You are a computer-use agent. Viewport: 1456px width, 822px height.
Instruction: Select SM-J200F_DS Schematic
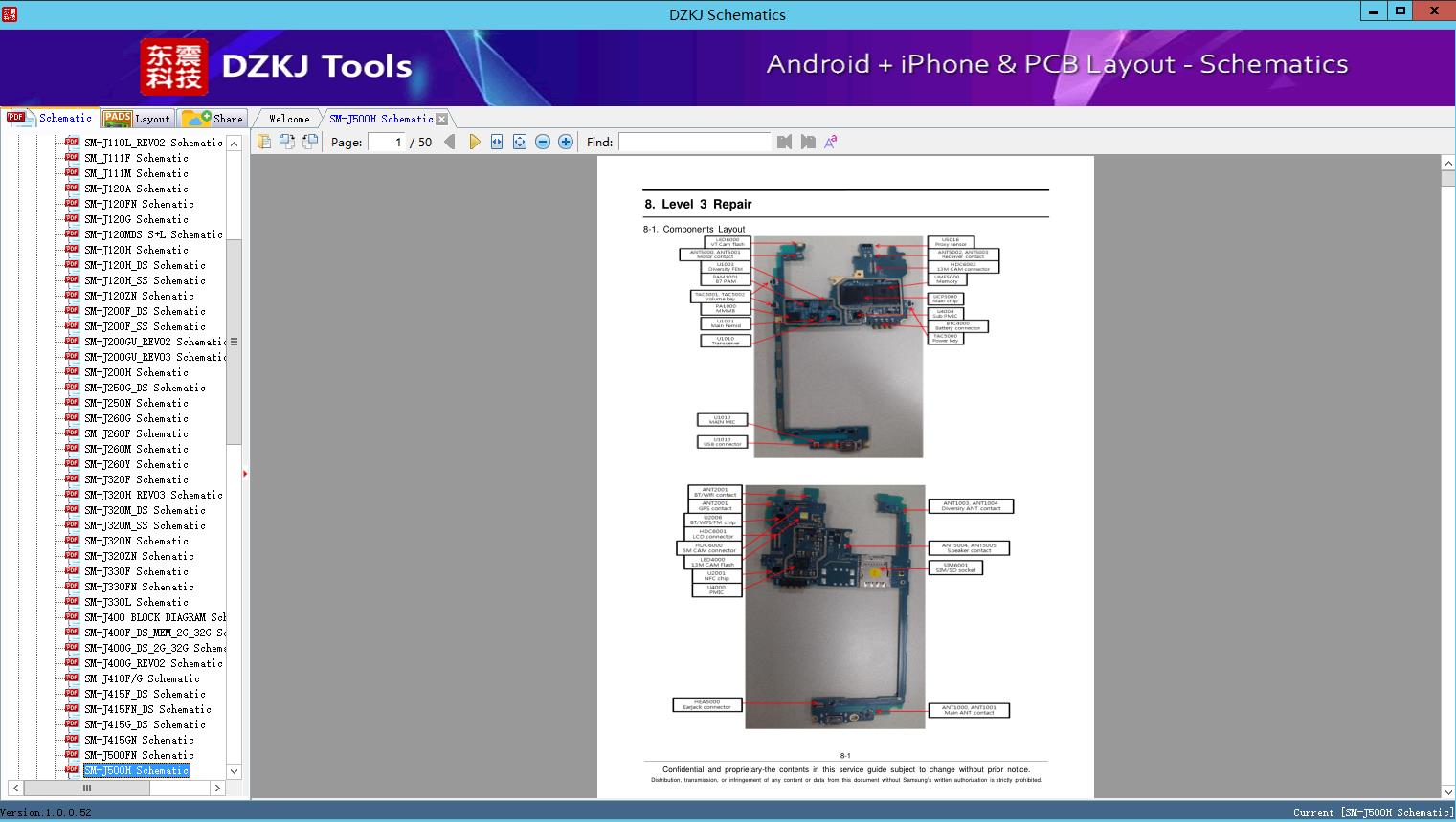pos(145,311)
